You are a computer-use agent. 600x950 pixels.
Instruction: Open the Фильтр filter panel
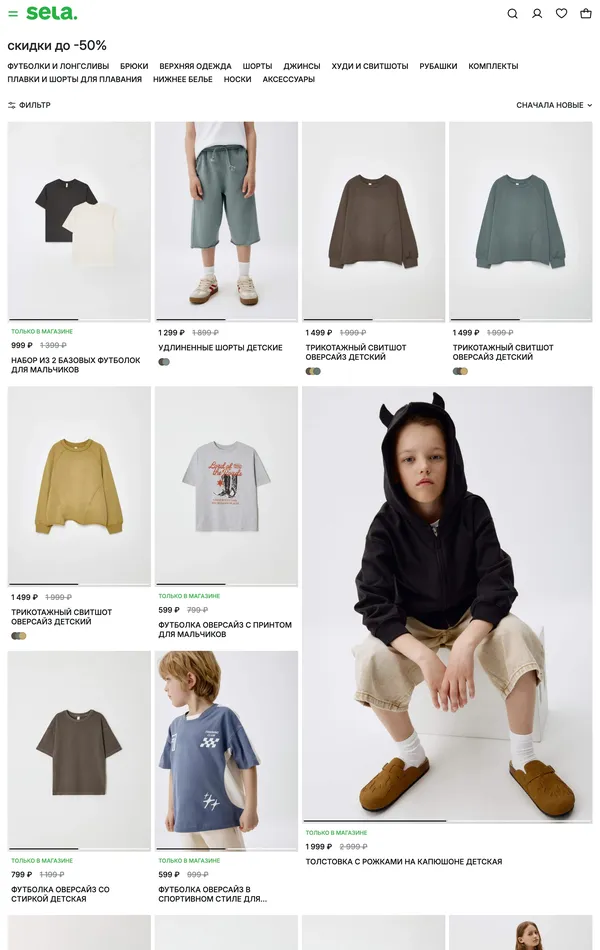click(29, 105)
